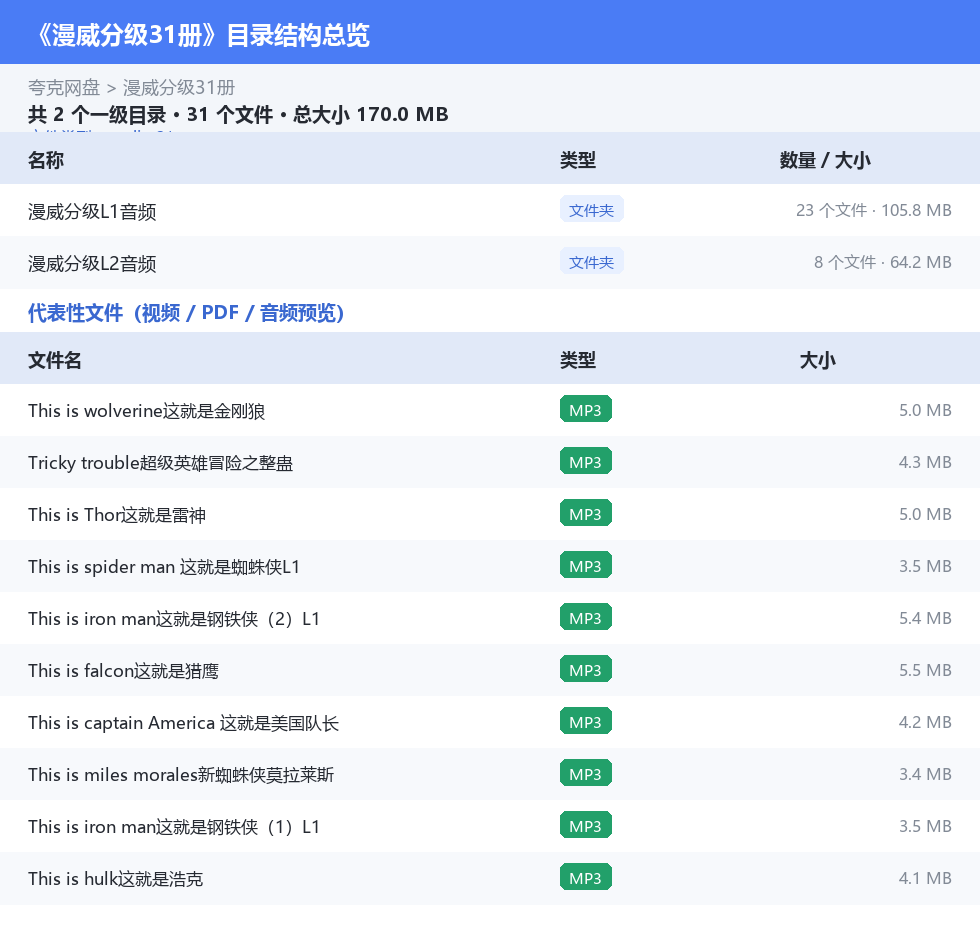Click the 5.4 MB size value
The height and width of the screenshot is (936, 980).
pos(925,617)
